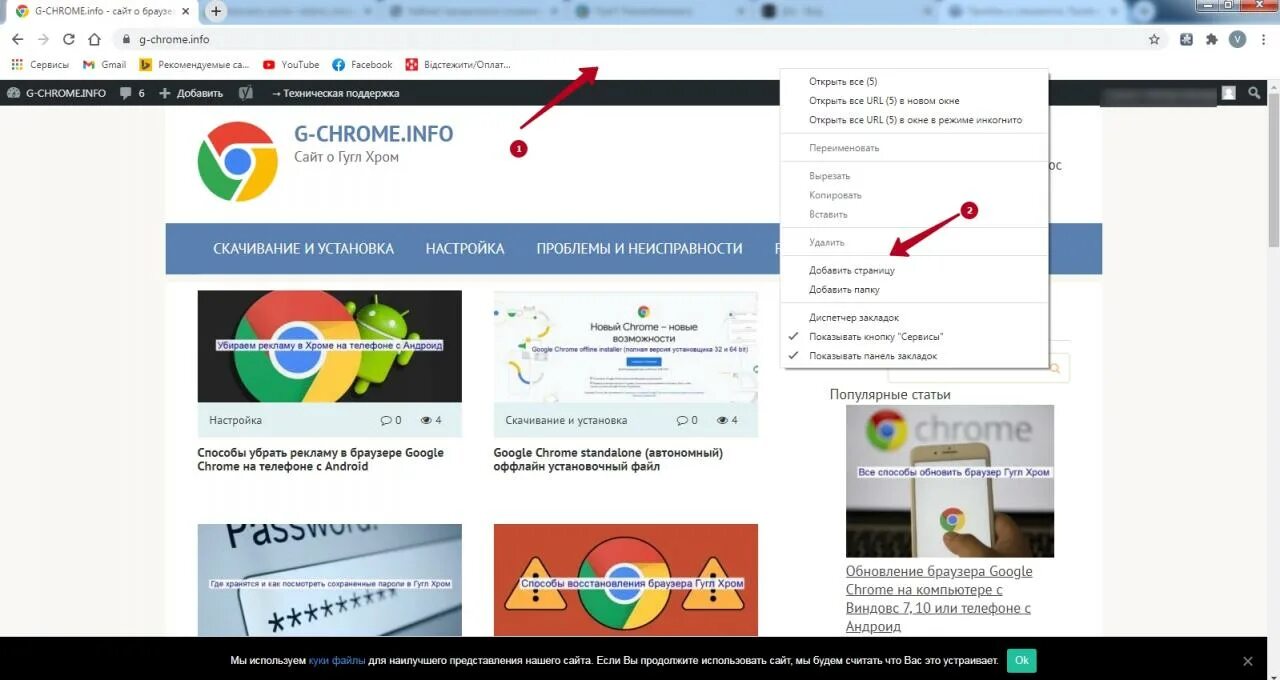Click the search magnifier in the sidebar search box
1280x680 pixels.
click(1056, 369)
